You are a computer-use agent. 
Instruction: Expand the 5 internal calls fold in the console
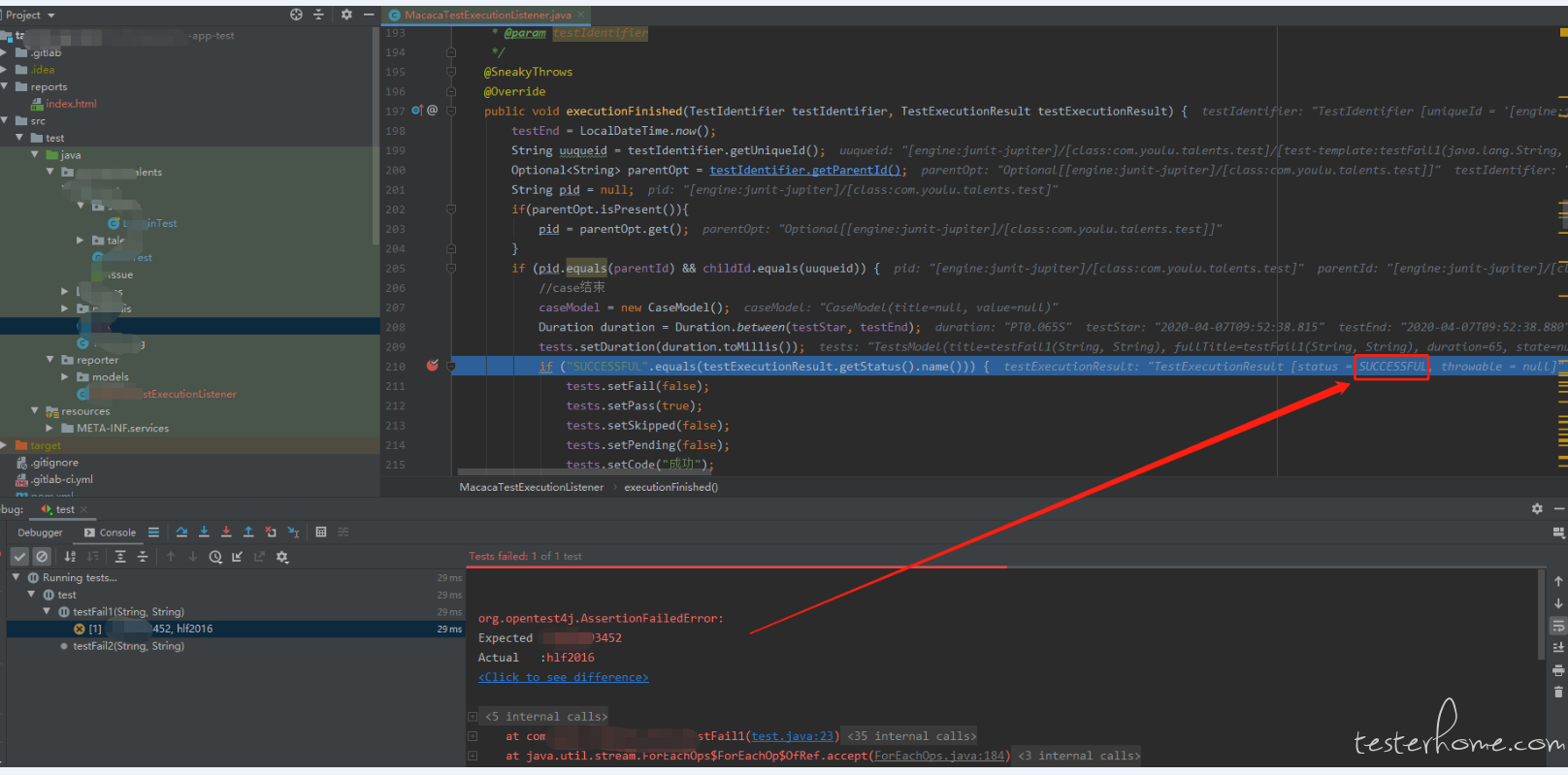pyautogui.click(x=473, y=717)
